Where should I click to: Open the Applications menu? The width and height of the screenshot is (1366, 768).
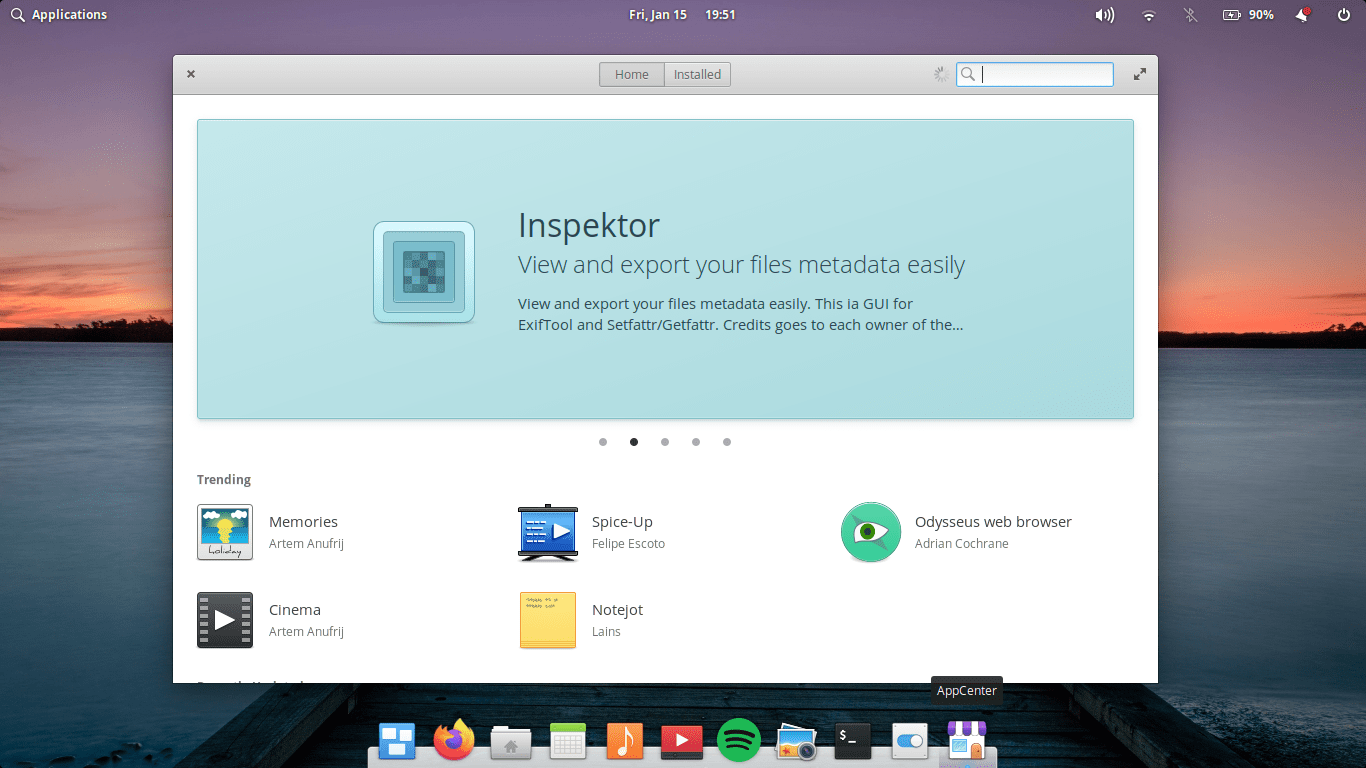pyautogui.click(x=59, y=15)
